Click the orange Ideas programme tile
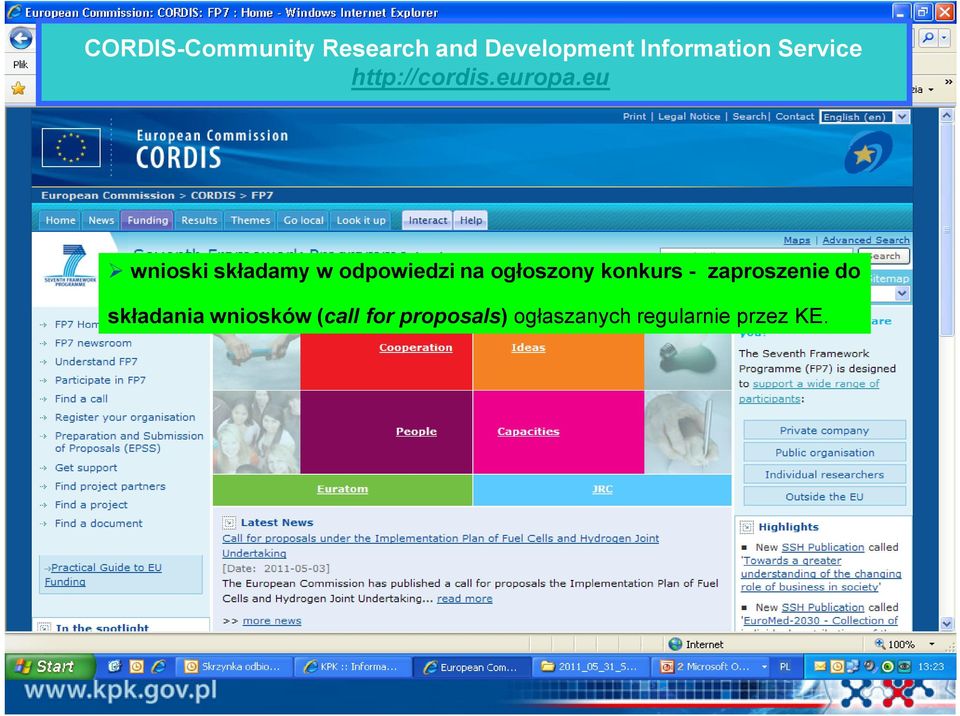The width and height of the screenshot is (960, 716). click(558, 361)
